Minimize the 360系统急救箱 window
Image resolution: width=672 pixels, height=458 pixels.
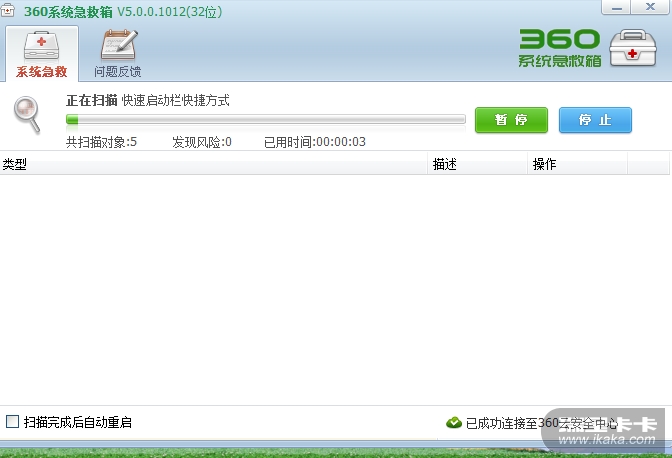click(616, 7)
